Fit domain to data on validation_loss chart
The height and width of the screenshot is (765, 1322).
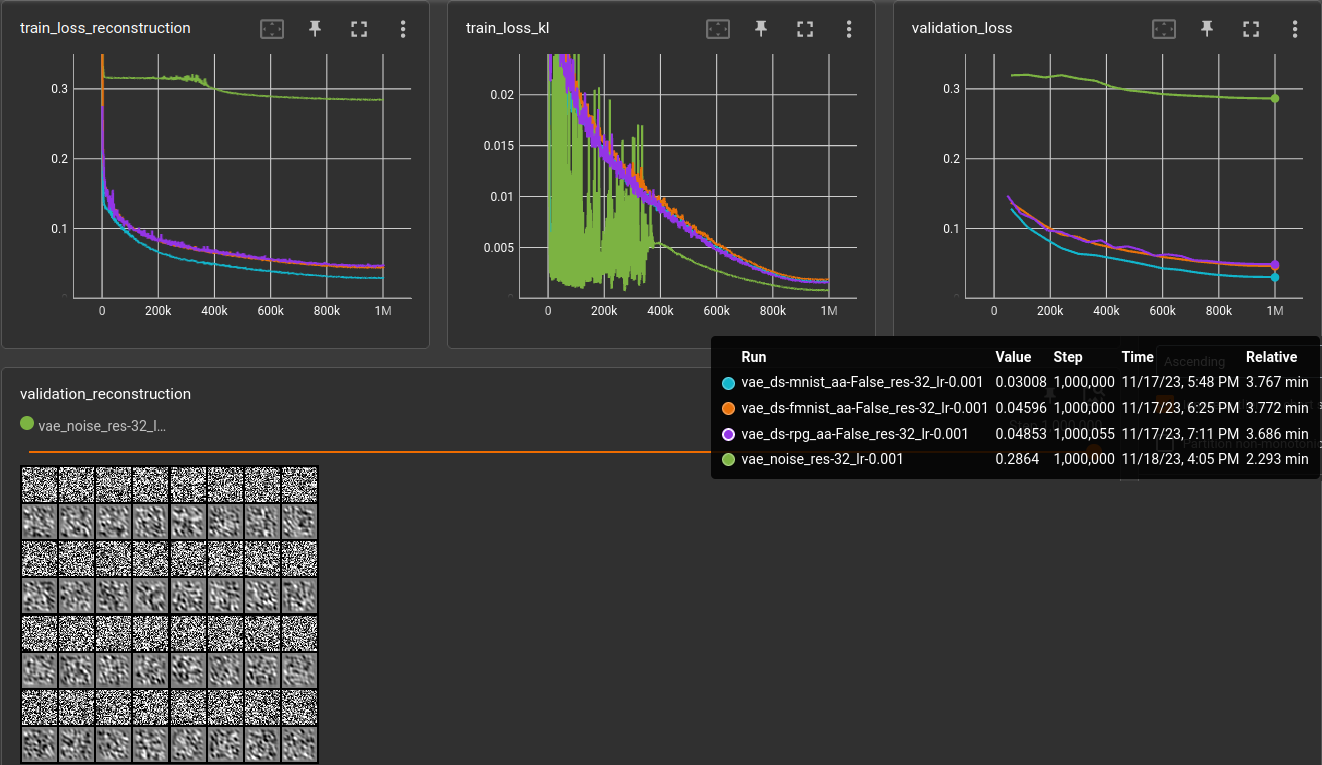point(1163,29)
